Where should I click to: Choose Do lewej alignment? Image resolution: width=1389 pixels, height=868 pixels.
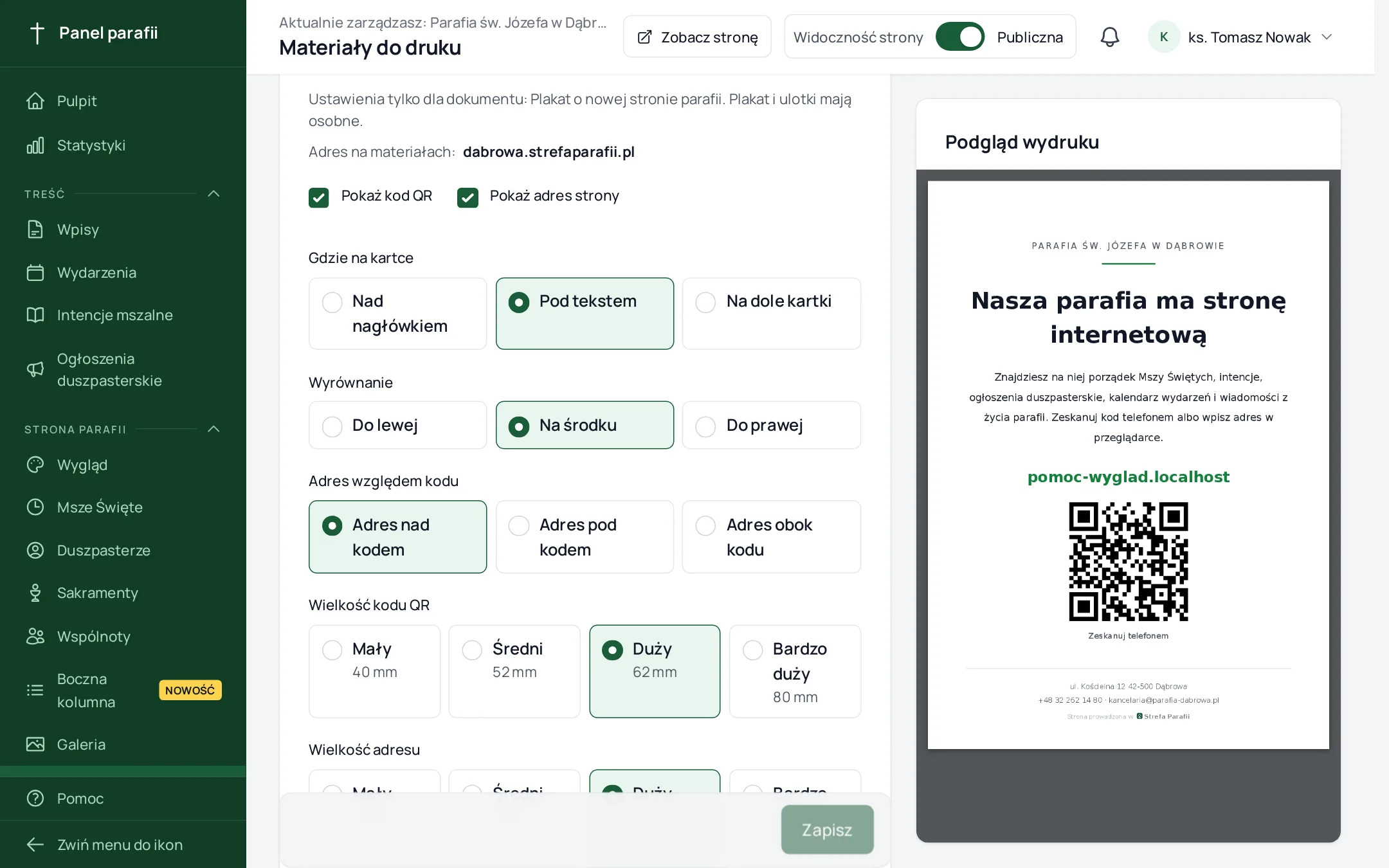(398, 425)
